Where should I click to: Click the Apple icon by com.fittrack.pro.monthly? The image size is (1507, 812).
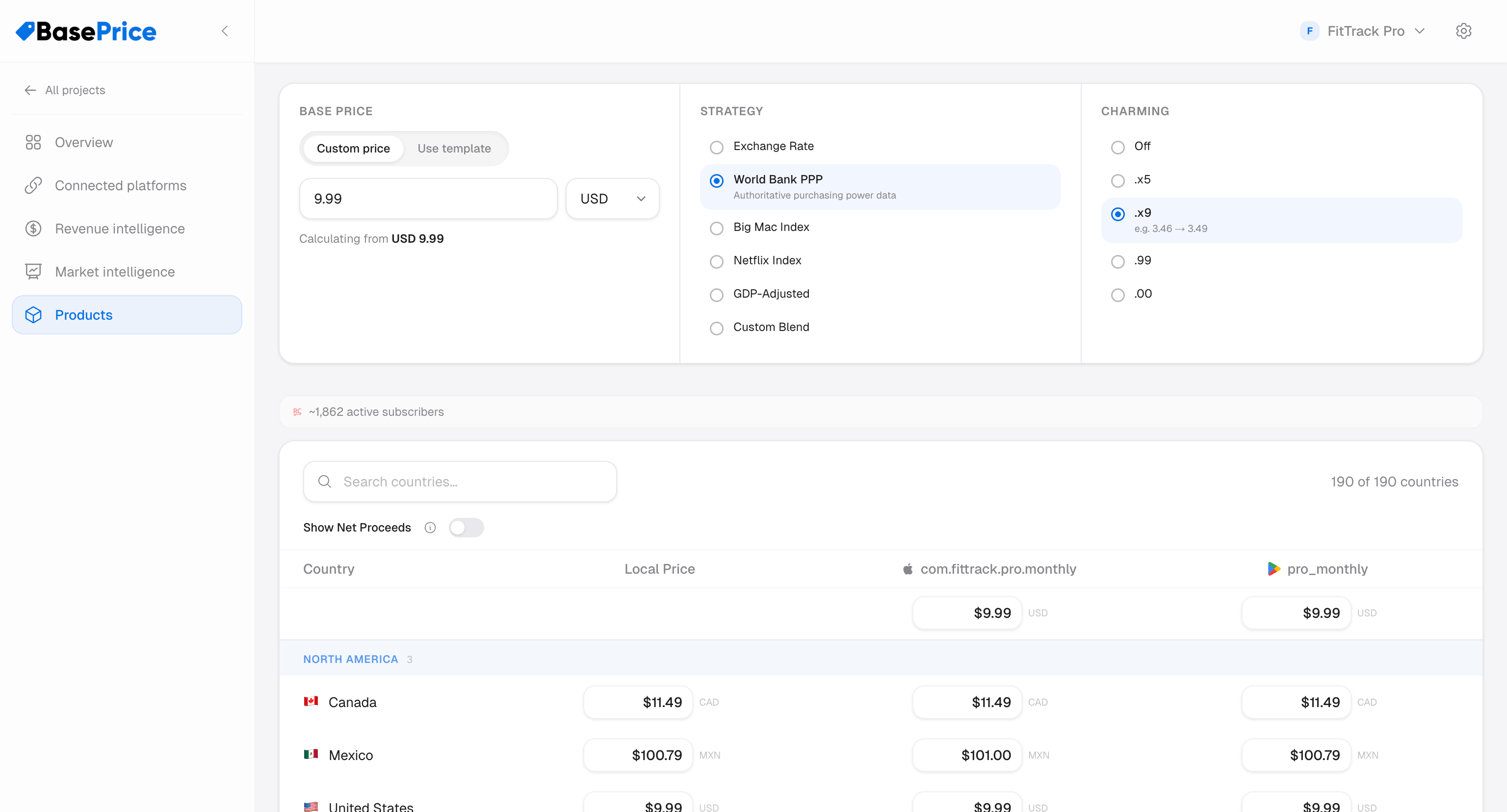click(x=908, y=569)
